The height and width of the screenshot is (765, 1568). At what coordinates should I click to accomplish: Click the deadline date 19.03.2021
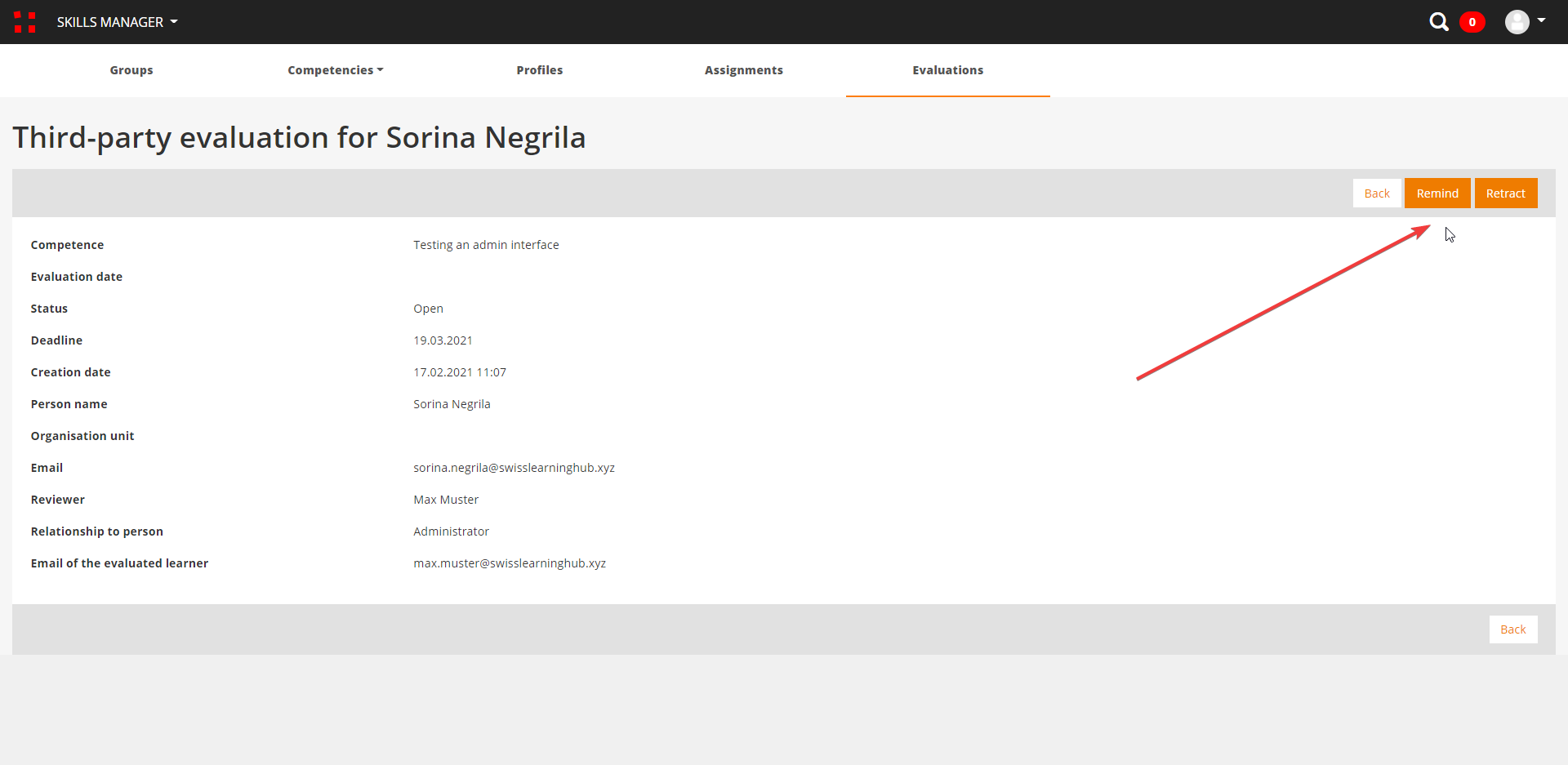[443, 340]
